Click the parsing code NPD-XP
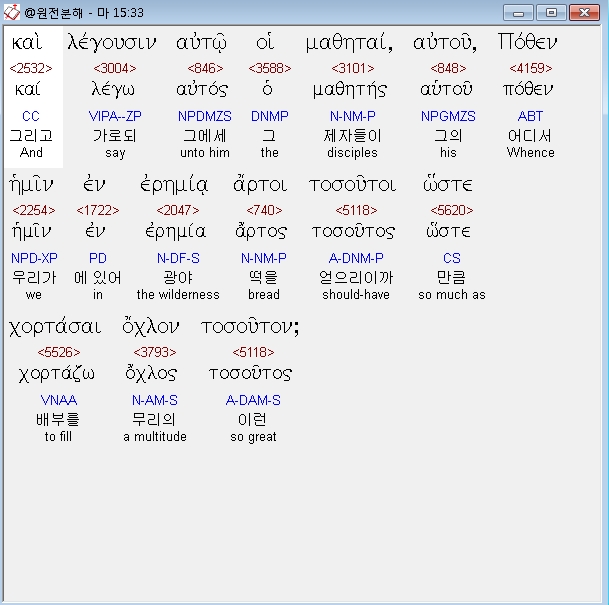This screenshot has width=609, height=605. pyautogui.click(x=34, y=258)
